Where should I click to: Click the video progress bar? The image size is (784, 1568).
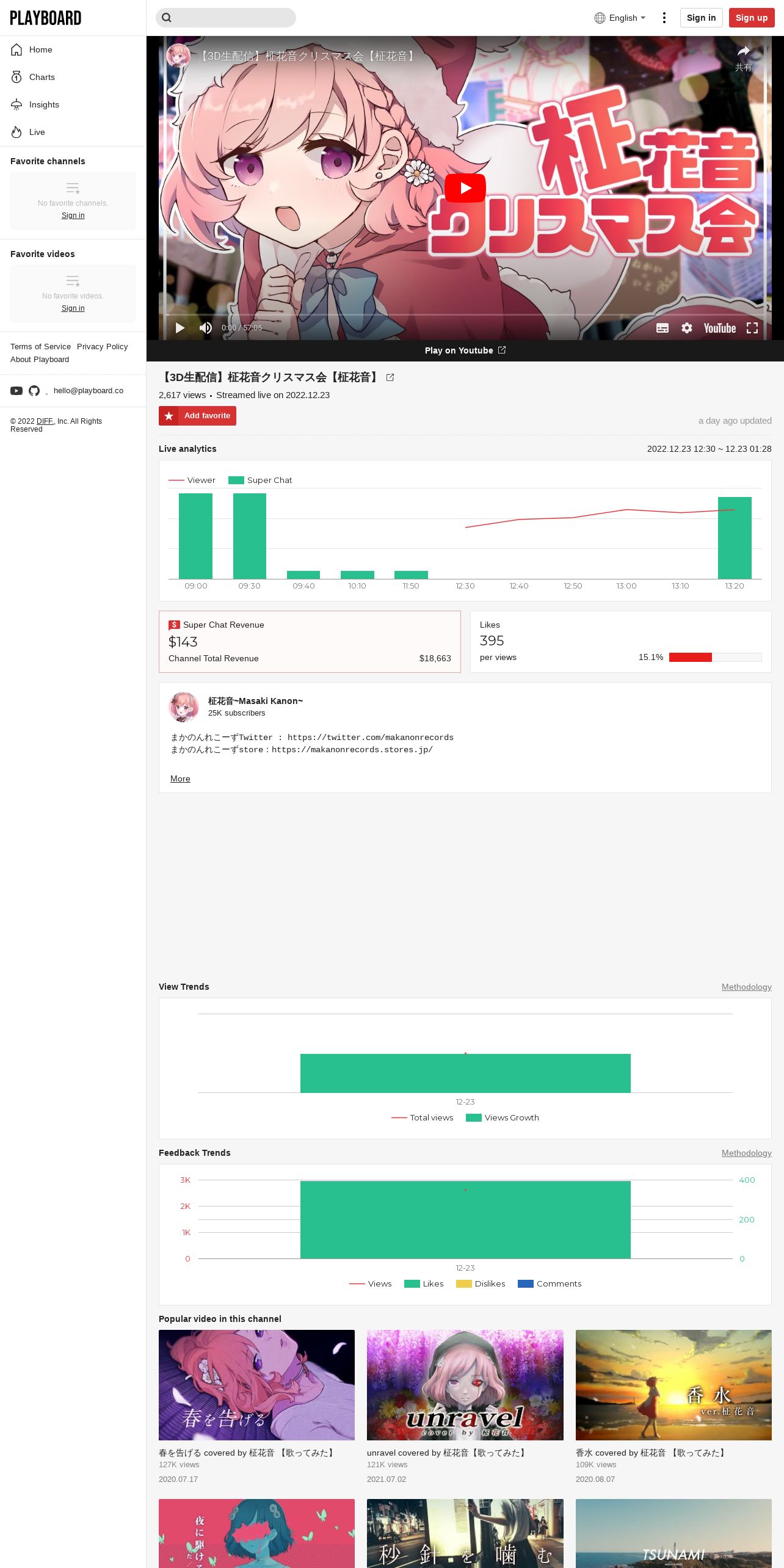click(465, 314)
